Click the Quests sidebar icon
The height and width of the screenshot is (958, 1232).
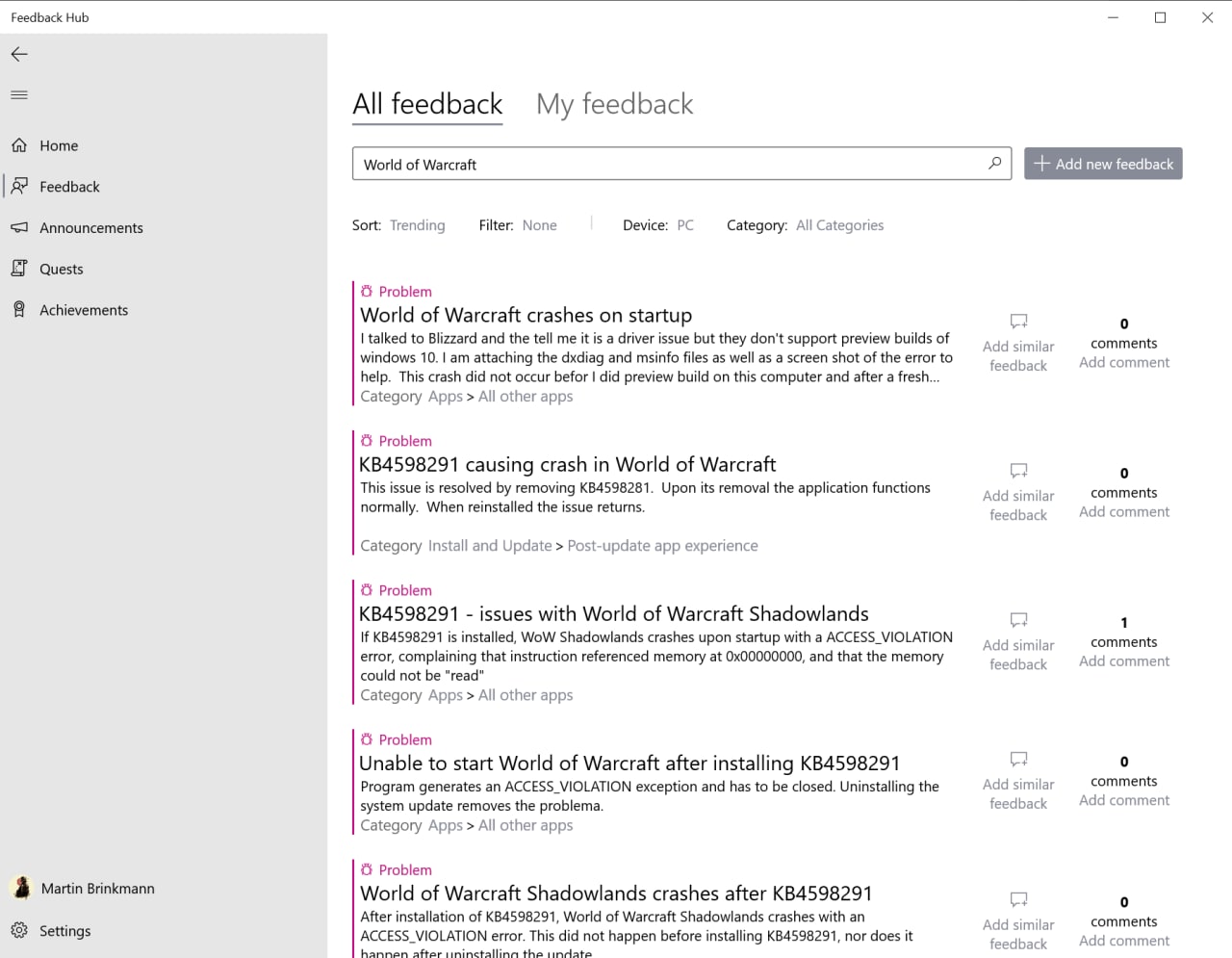19,269
